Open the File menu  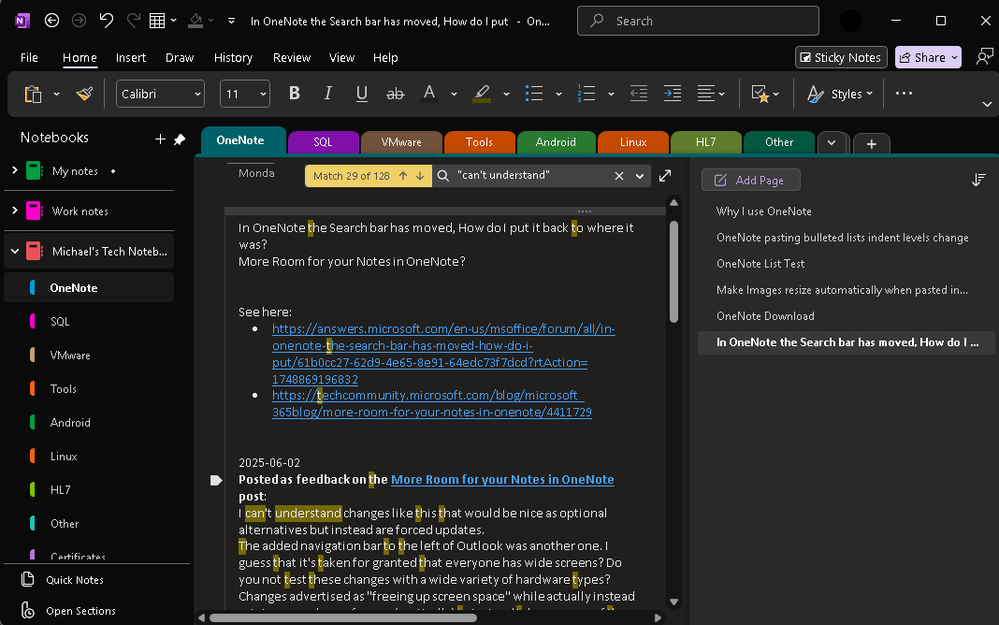[x=29, y=57]
